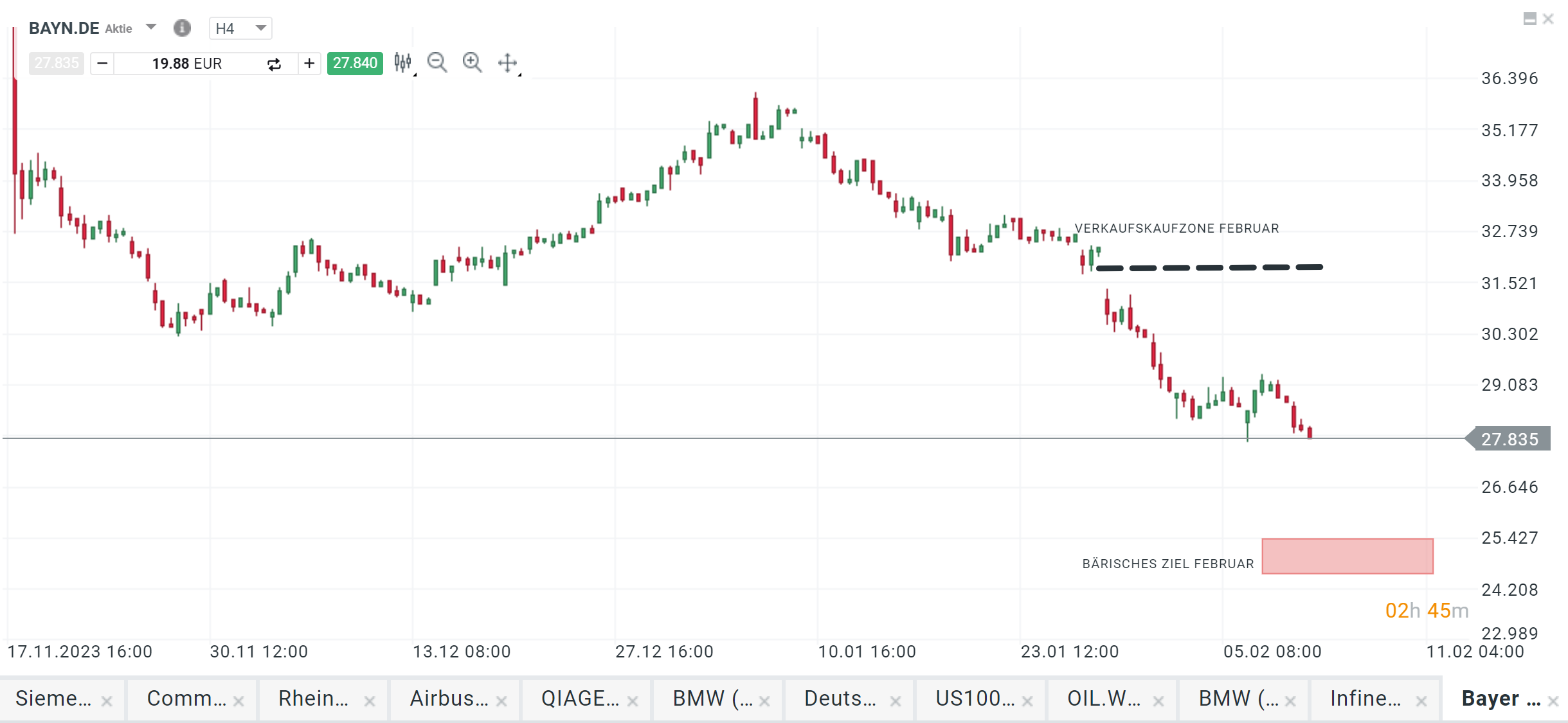Close the Airbus tab
This screenshot has width=1568, height=723.
point(501,701)
